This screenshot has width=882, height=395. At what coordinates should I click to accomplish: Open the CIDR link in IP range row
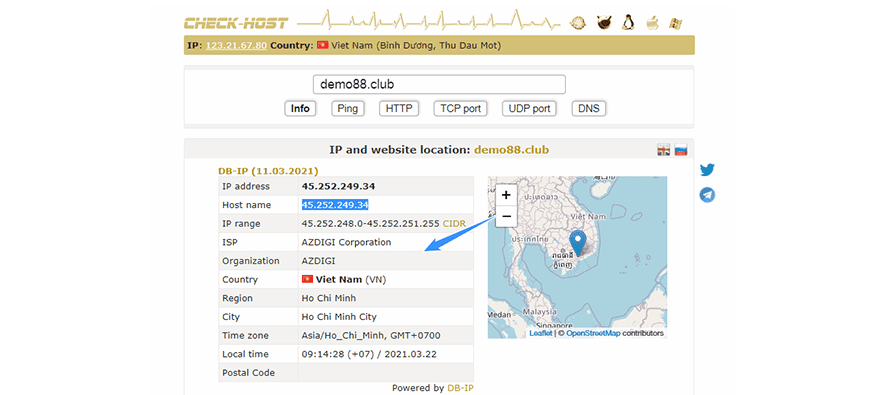454,223
